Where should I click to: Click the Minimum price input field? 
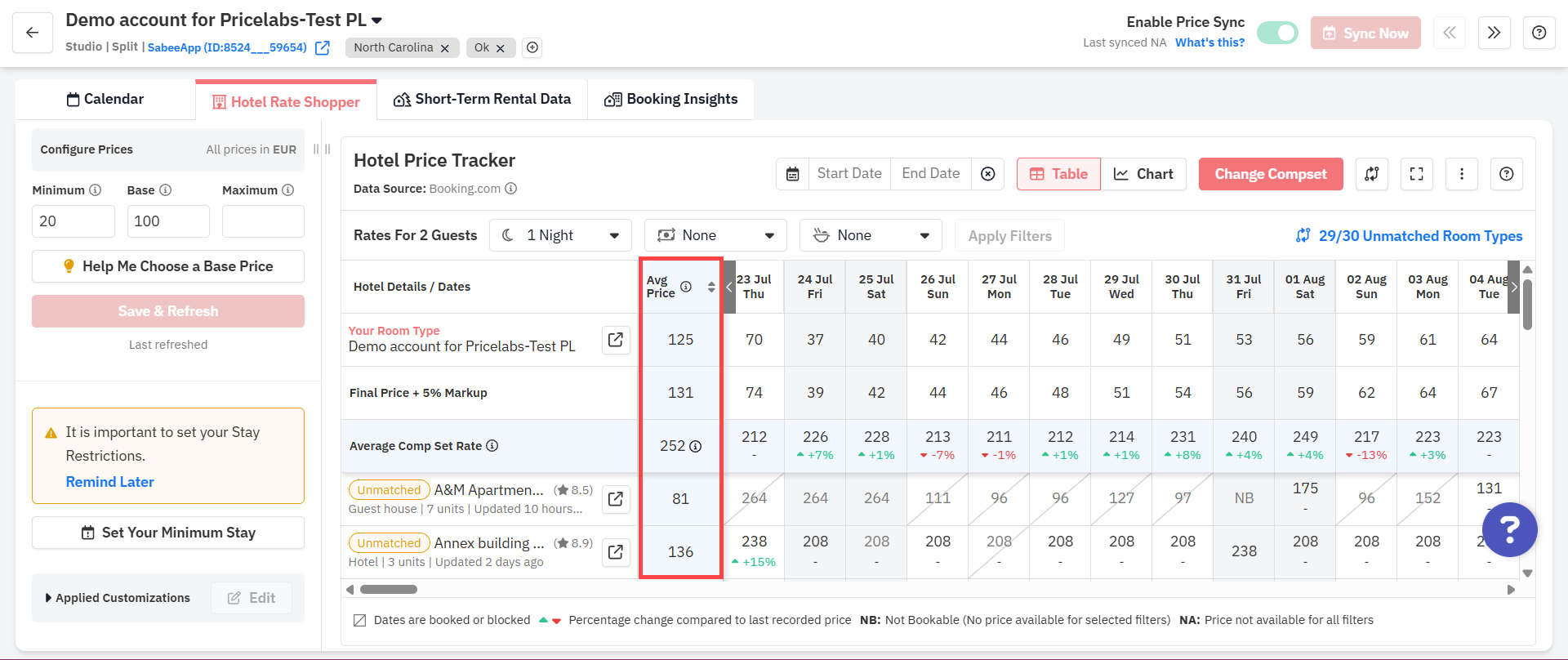[x=73, y=221]
